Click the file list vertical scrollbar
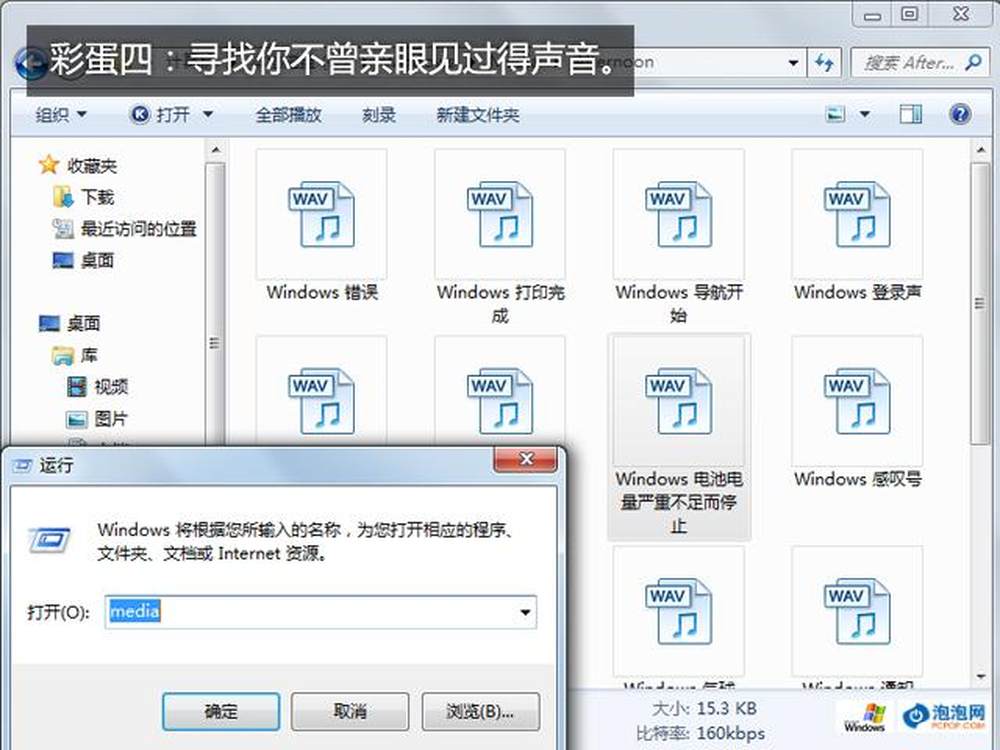Viewport: 1000px width, 750px height. pyautogui.click(x=980, y=303)
